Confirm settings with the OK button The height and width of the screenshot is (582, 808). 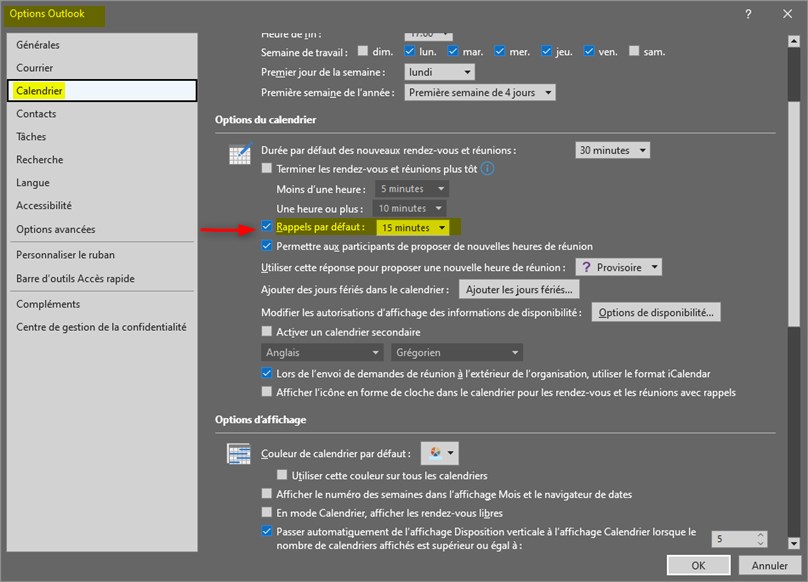(x=698, y=566)
